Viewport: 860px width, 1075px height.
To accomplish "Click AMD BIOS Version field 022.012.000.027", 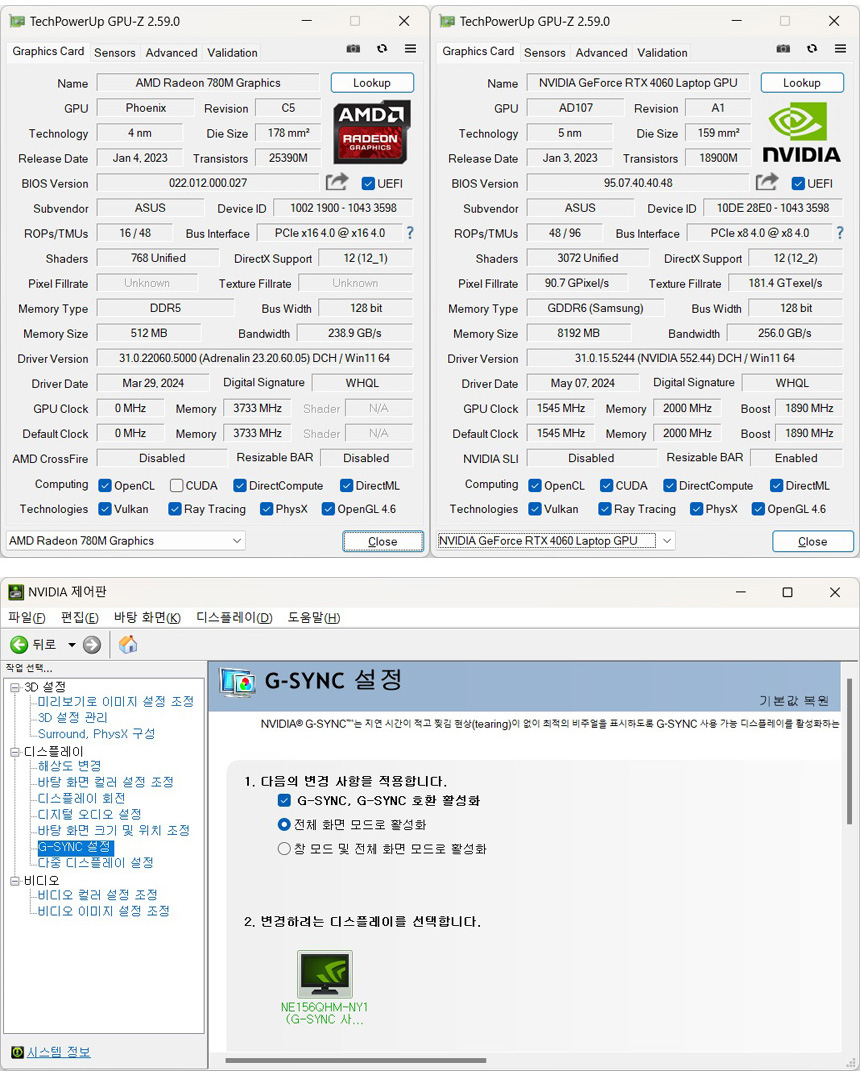I will (x=208, y=183).
